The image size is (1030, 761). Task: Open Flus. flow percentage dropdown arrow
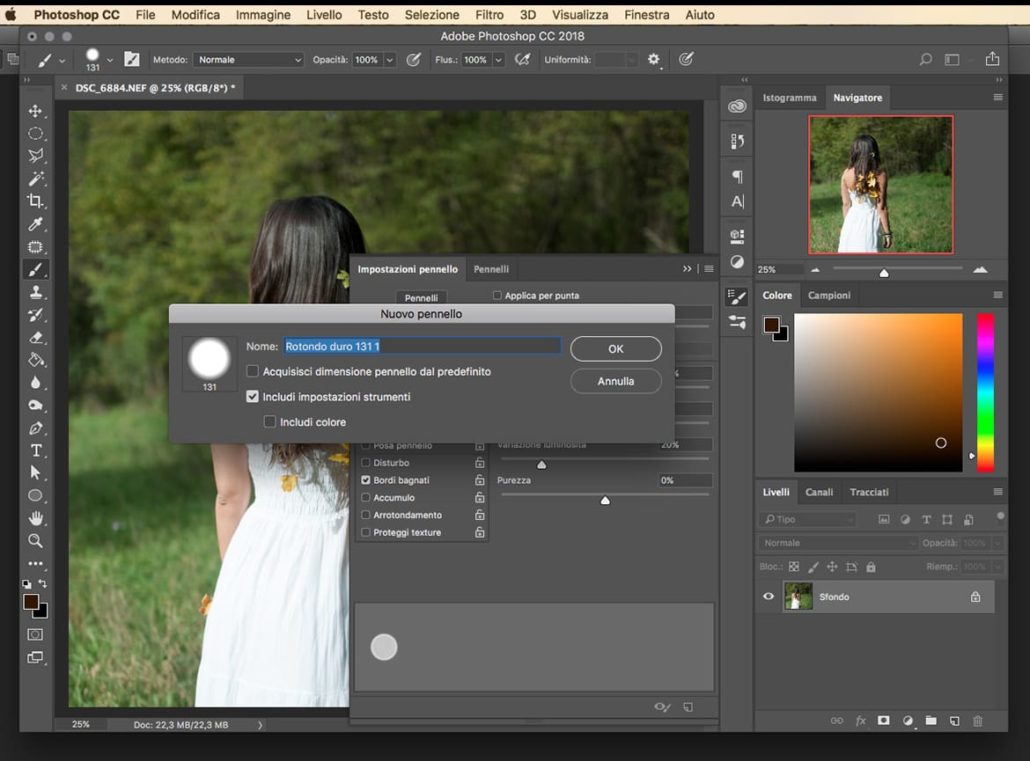pos(499,59)
